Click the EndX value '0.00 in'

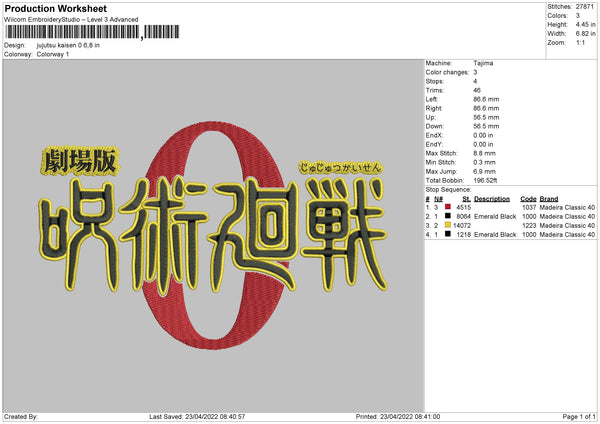click(483, 135)
